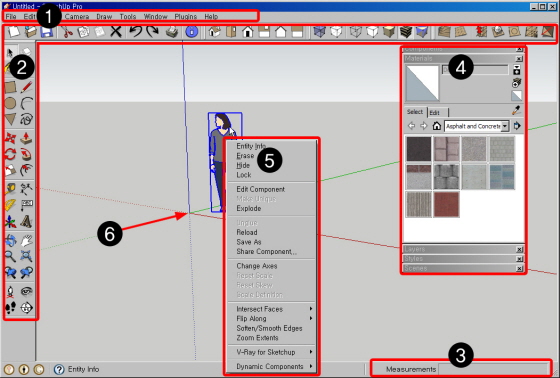Click the Print icon in toolbar

coord(172,31)
